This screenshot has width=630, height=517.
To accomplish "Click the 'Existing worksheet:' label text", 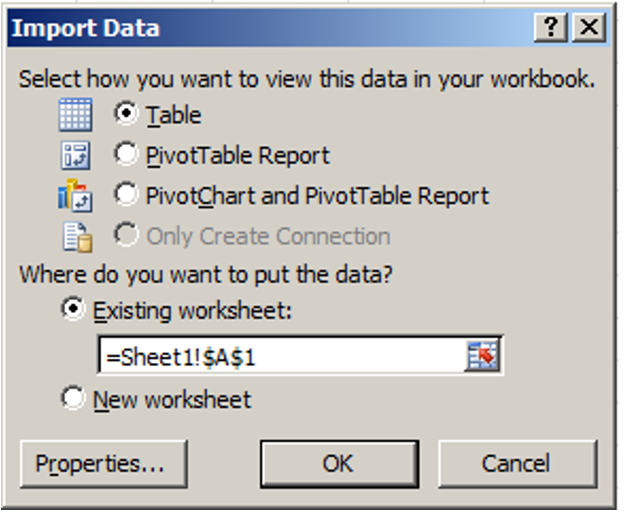I will 192,311.
